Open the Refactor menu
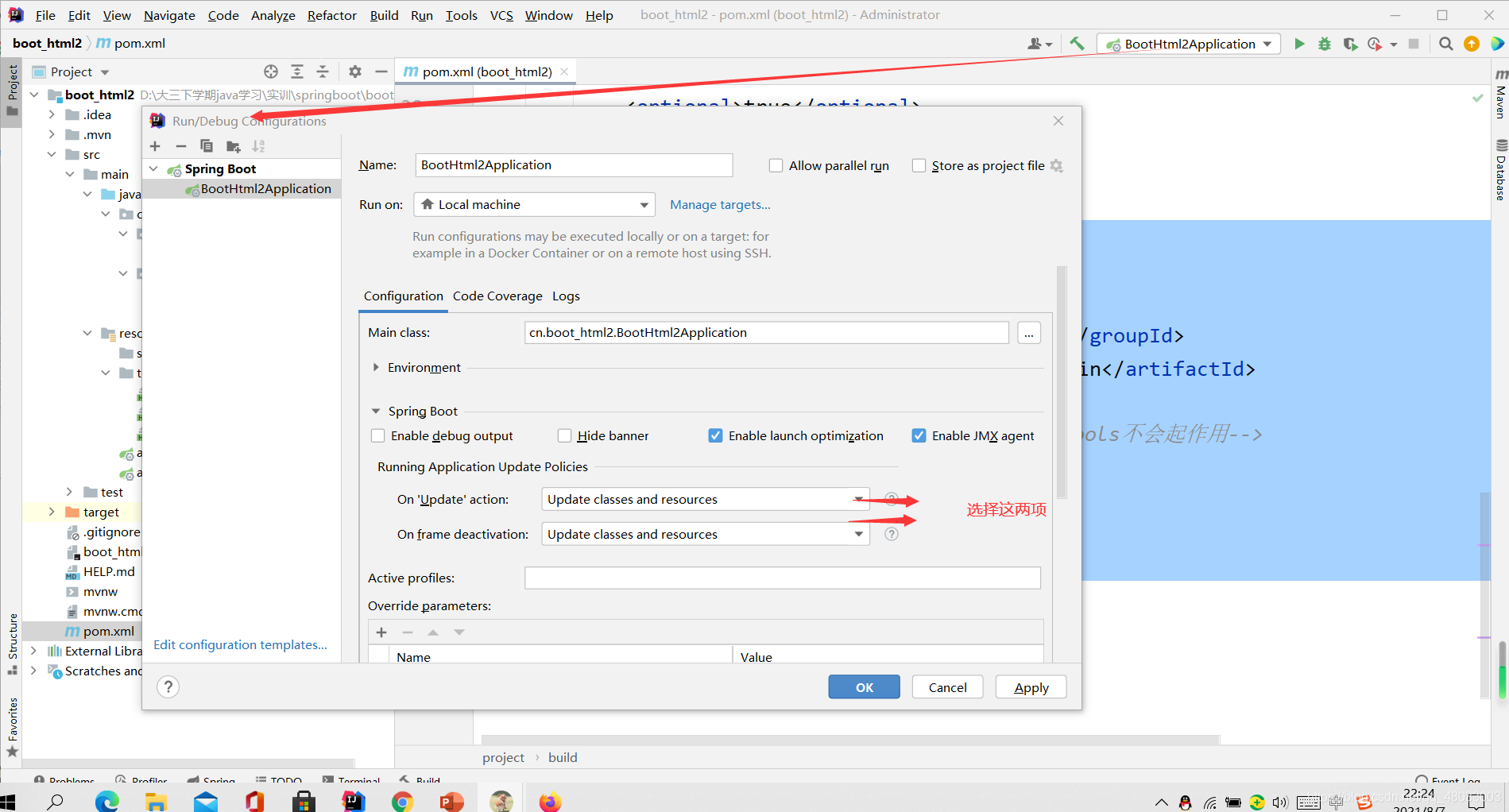The height and width of the screenshot is (812, 1509). [x=331, y=15]
